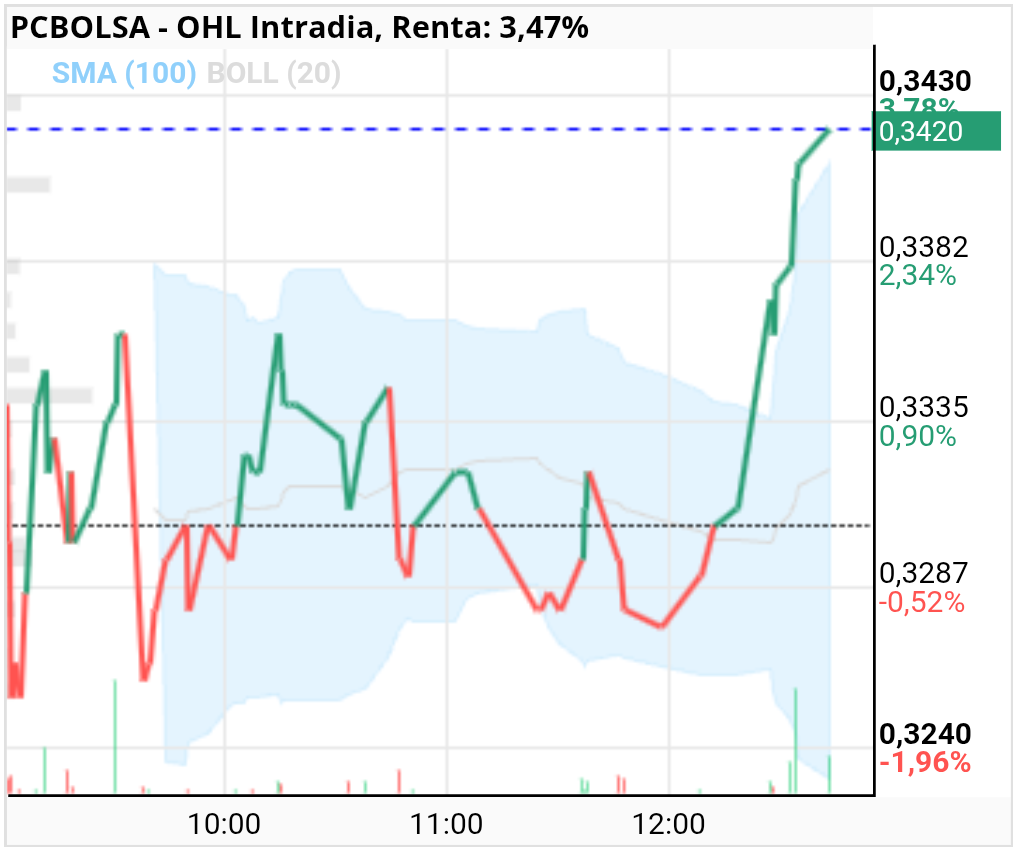Image resolution: width=1017 pixels, height=851 pixels.
Task: Click the 0,3287 price axis label
Action: [924, 574]
